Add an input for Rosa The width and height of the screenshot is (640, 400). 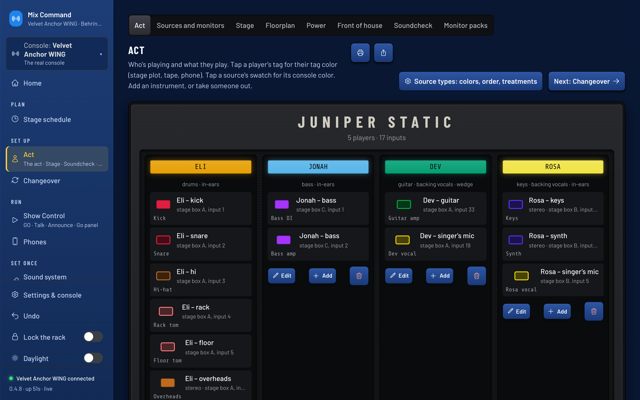pos(557,311)
